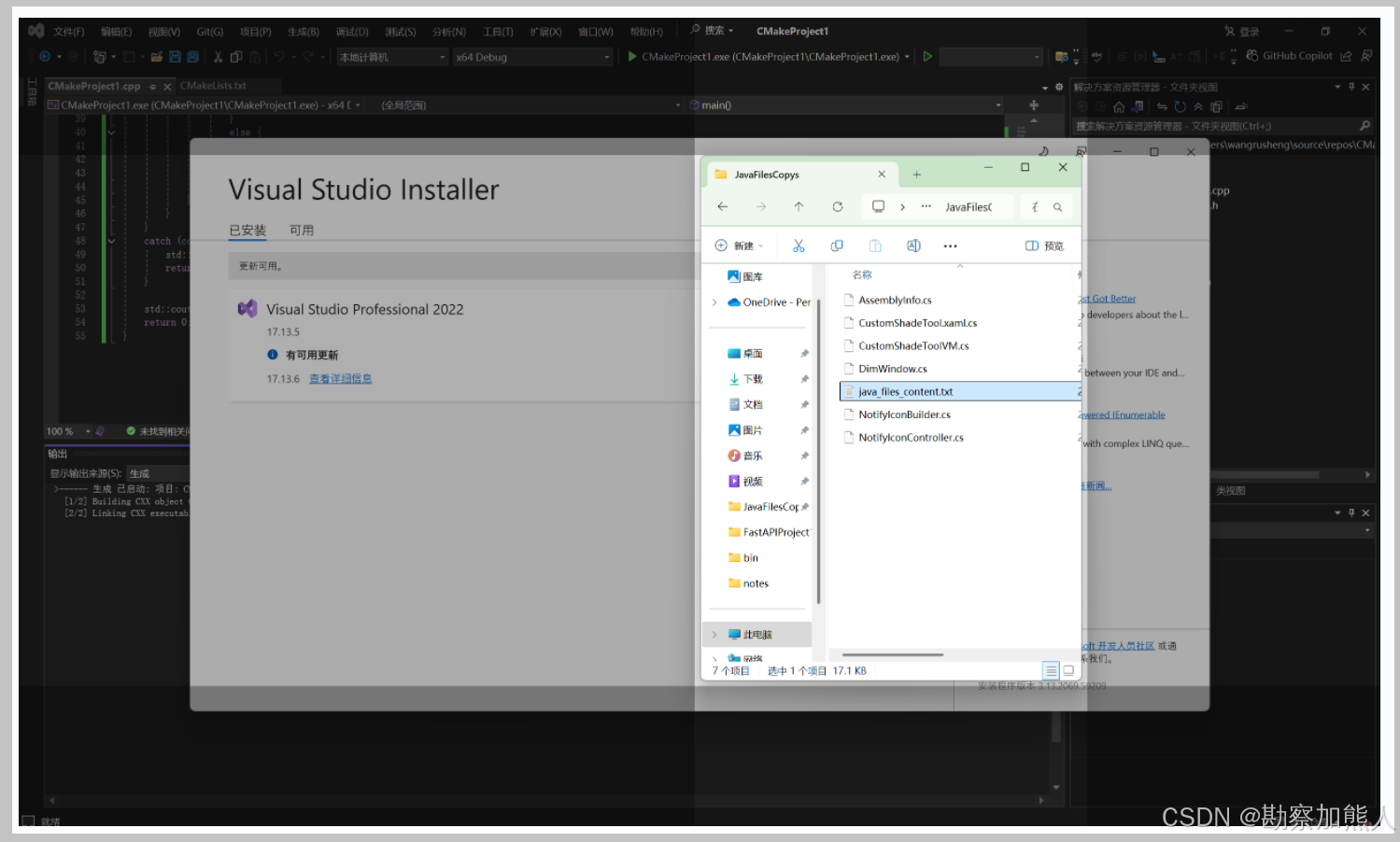
Task: Open the 100 % zoom level dropdown
Action: 68,431
